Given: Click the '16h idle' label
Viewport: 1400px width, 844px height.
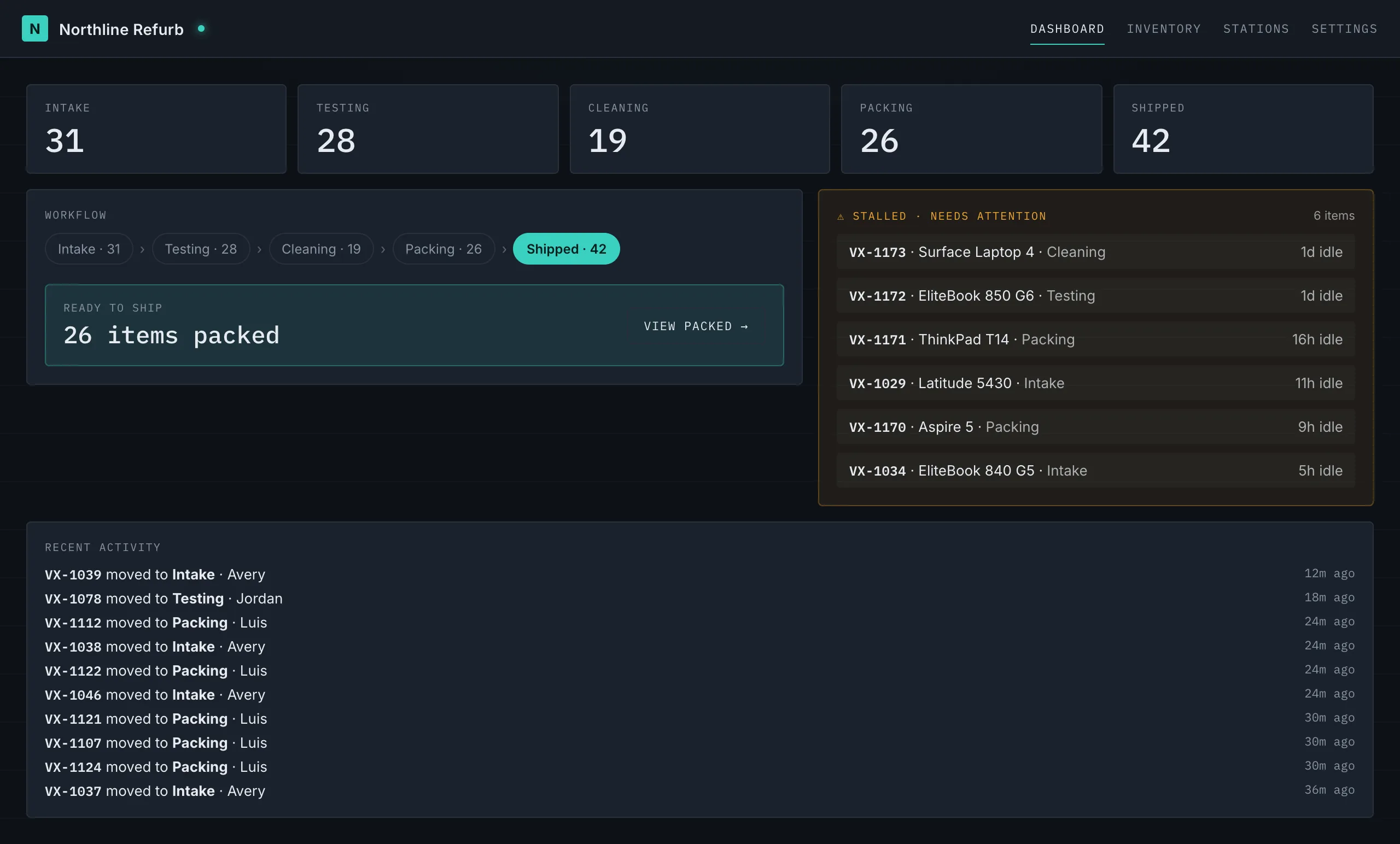Looking at the screenshot, I should coord(1317,339).
